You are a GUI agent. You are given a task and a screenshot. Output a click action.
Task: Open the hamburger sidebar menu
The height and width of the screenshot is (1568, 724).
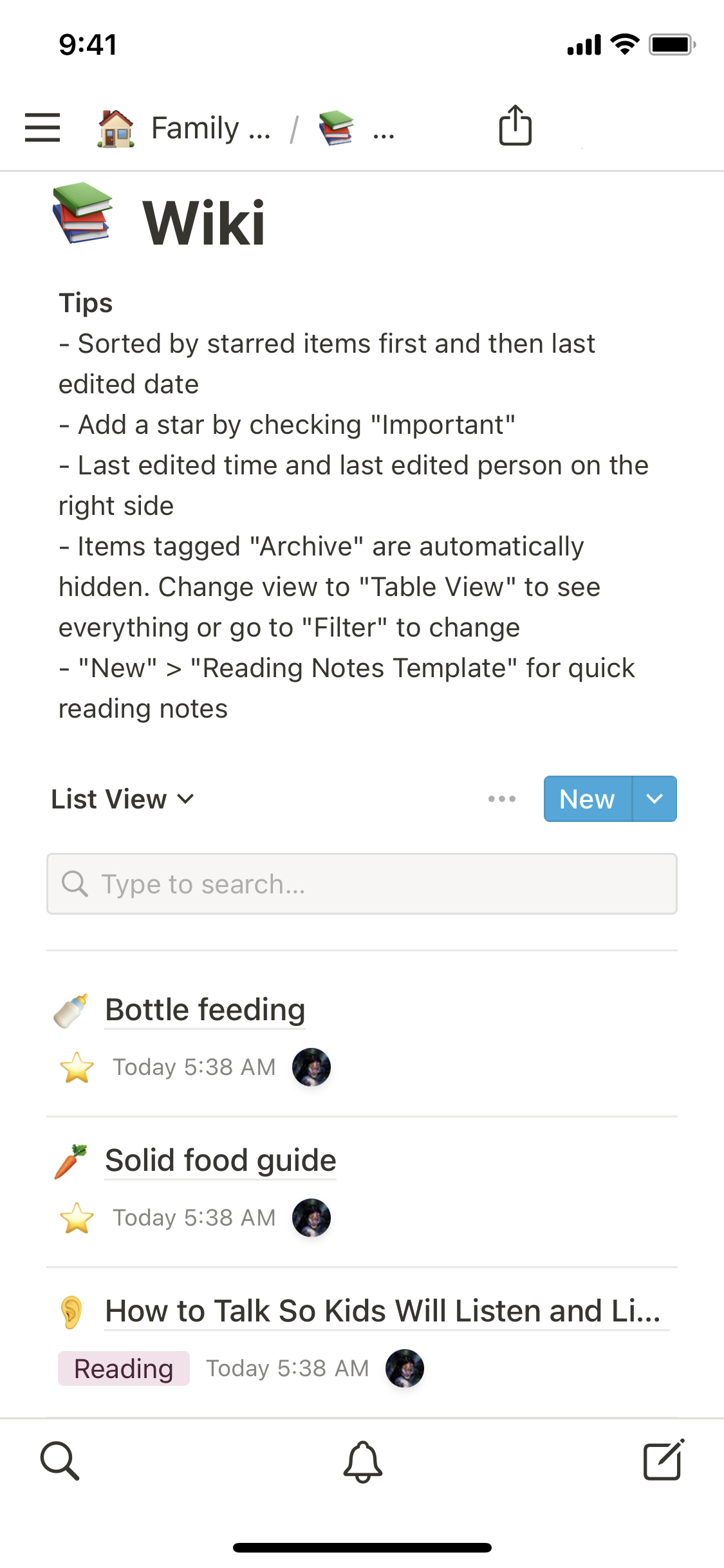(42, 127)
